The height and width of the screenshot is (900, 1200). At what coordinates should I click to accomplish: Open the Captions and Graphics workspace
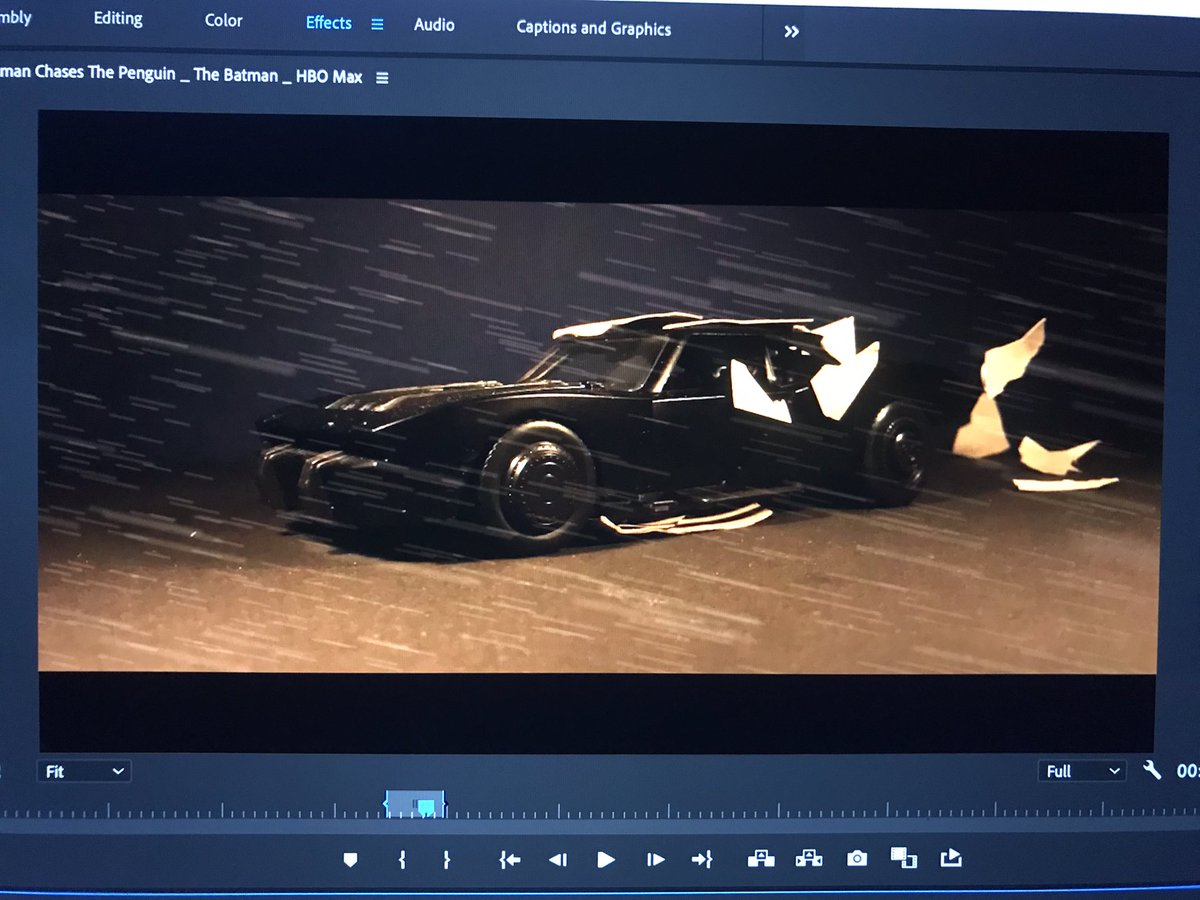tap(593, 28)
